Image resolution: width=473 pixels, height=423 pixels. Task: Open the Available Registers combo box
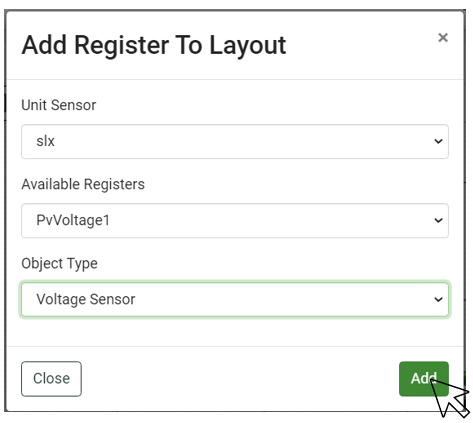point(235,220)
